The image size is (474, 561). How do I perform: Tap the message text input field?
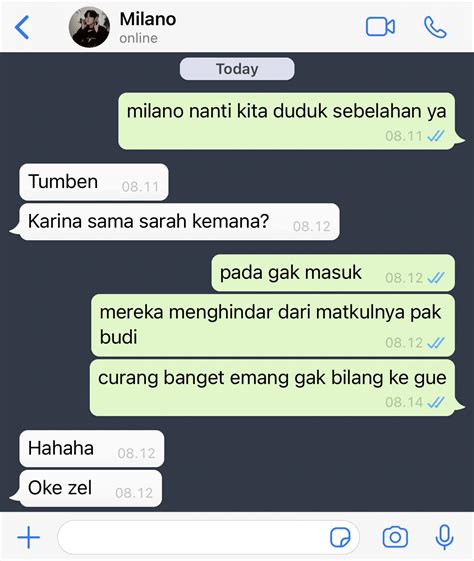(x=208, y=537)
